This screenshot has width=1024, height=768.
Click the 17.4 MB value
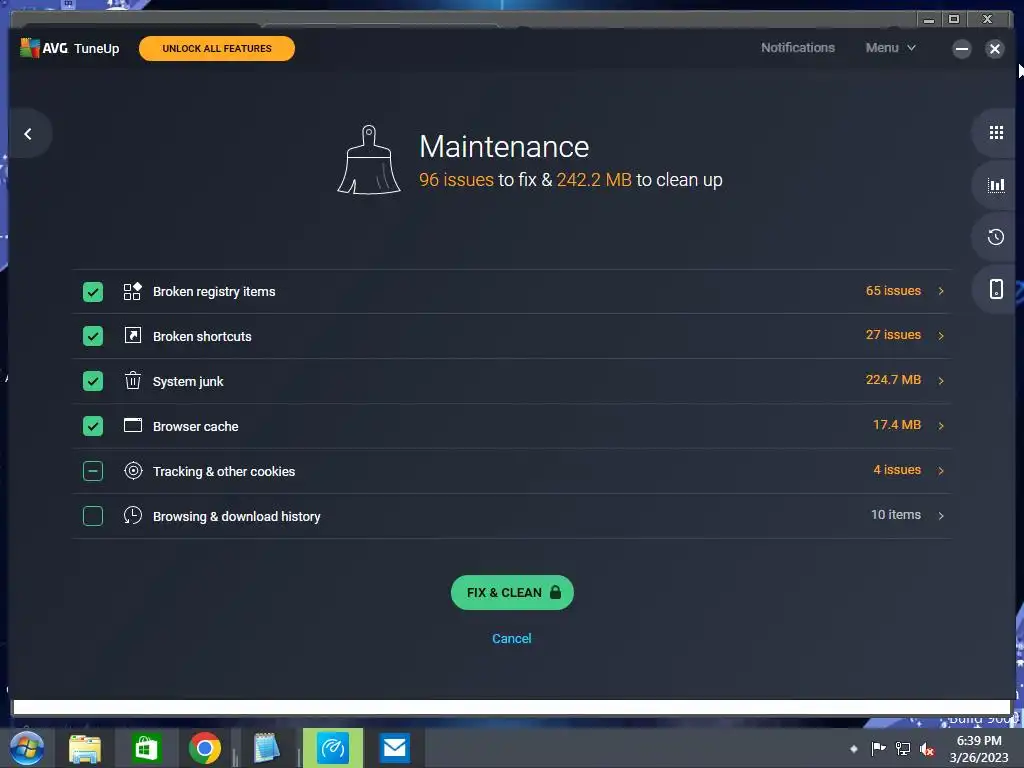(x=897, y=424)
